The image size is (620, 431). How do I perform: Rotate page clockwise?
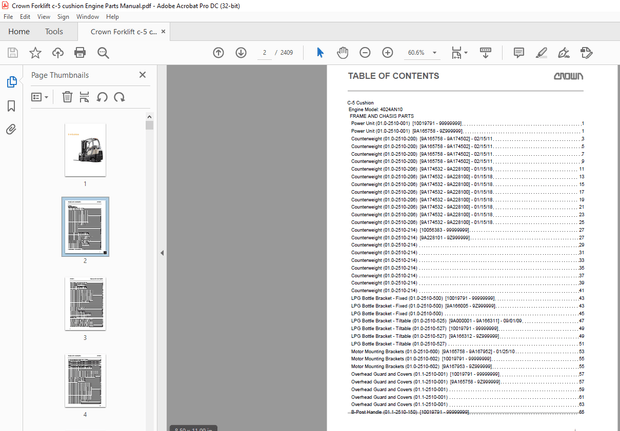click(119, 97)
